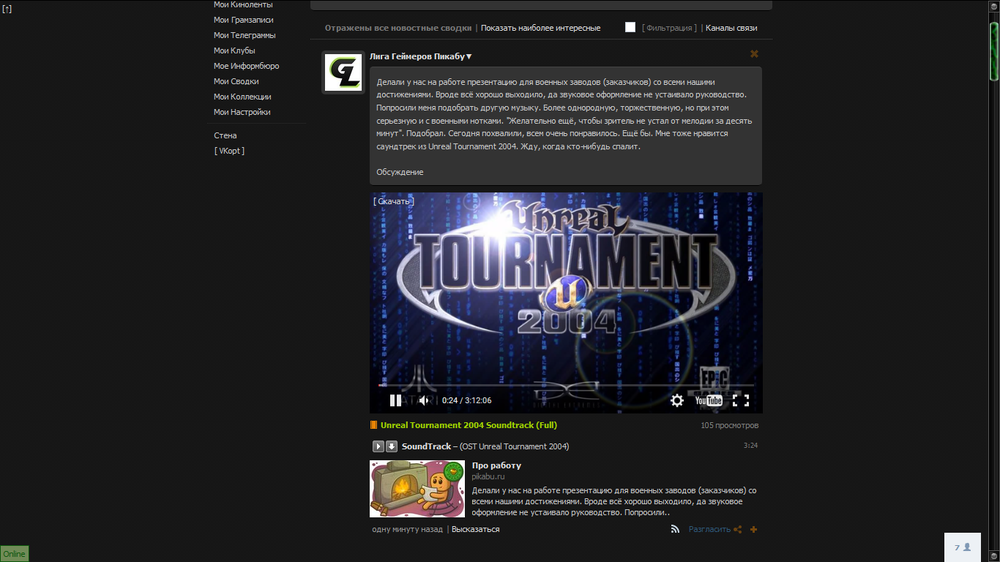Open the online friends counter panel
The image size is (1000, 562).
(963, 548)
